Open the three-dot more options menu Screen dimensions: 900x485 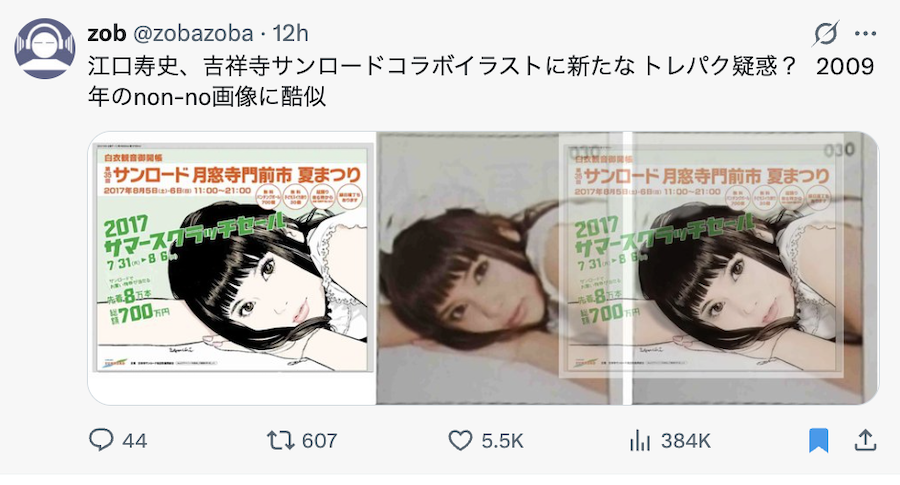865,33
